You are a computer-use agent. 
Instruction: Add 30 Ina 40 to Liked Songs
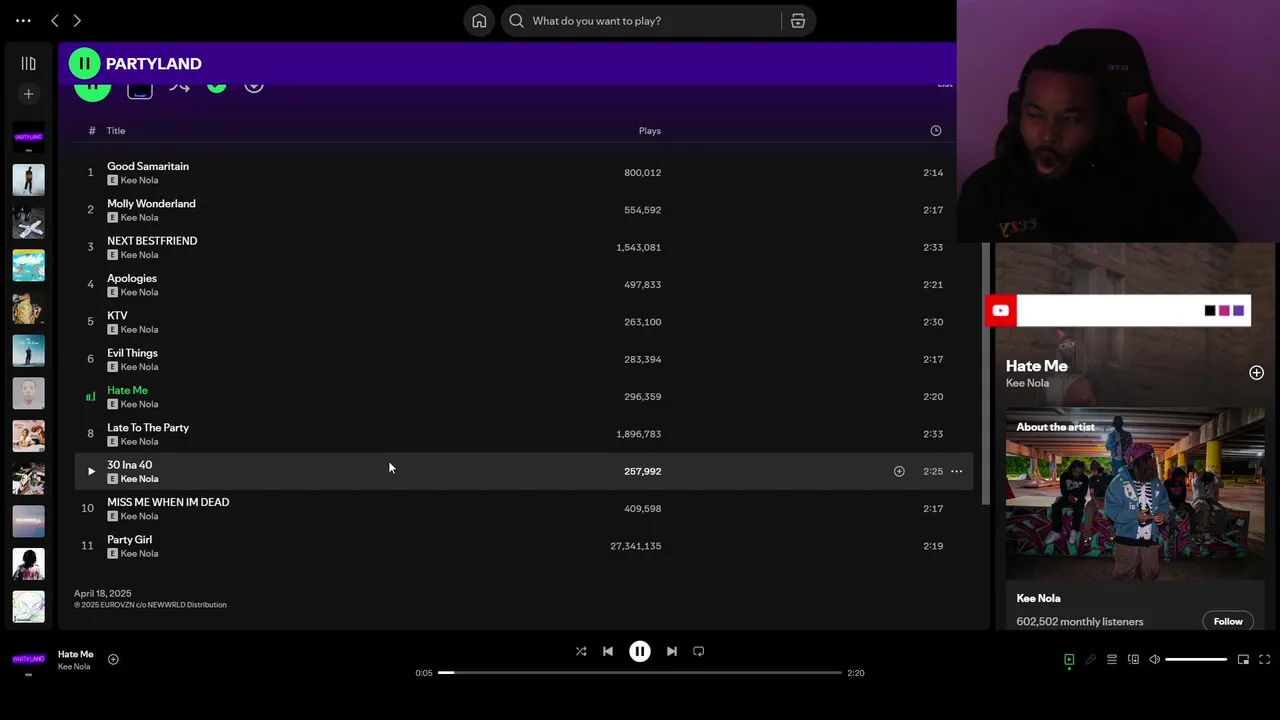coord(899,471)
